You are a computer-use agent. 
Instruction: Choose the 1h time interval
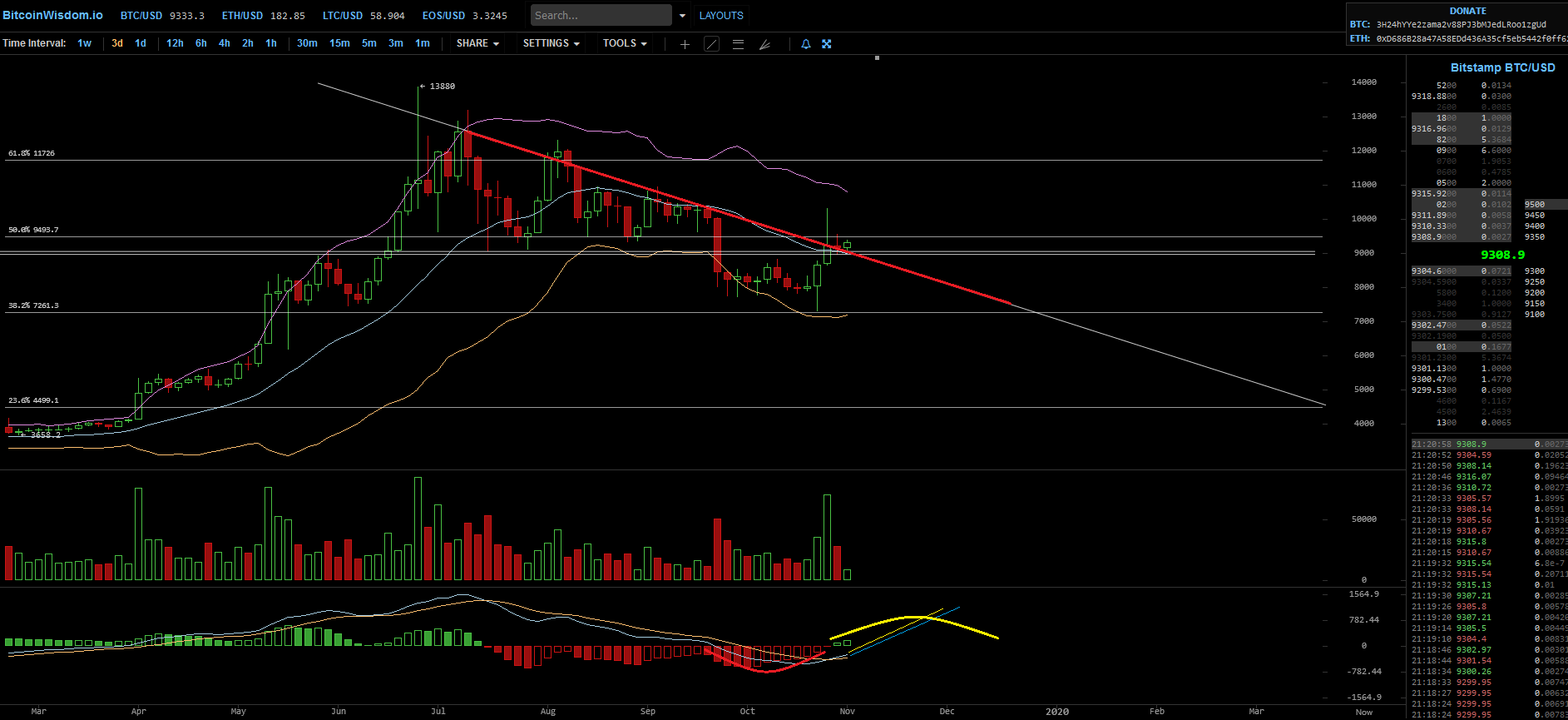[x=271, y=43]
